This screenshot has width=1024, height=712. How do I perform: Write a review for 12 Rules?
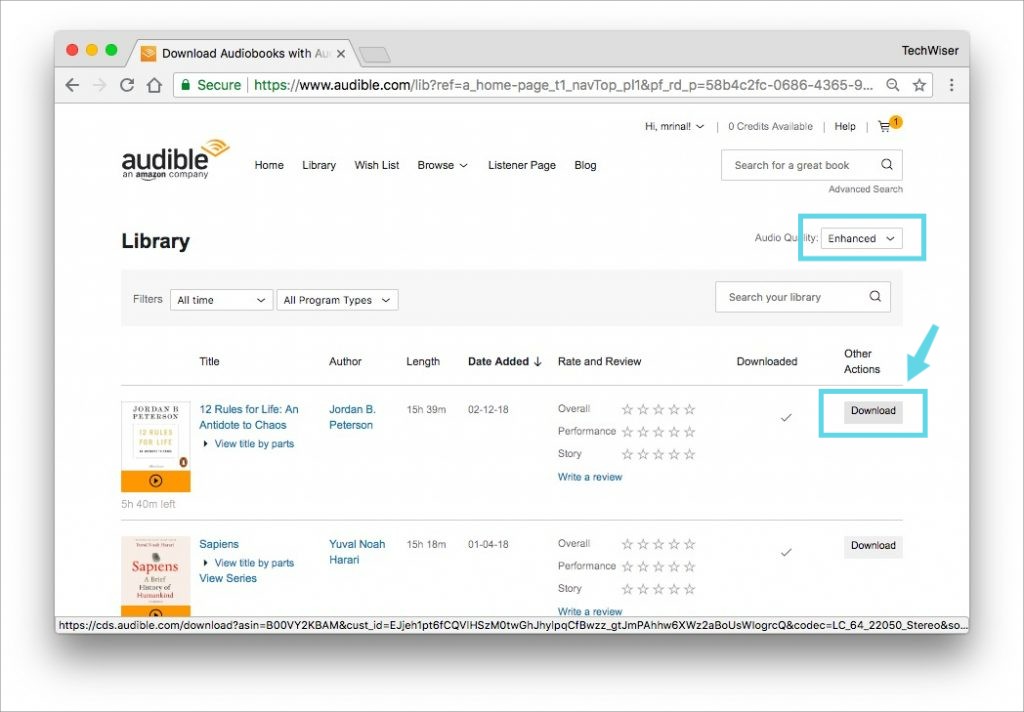click(590, 477)
